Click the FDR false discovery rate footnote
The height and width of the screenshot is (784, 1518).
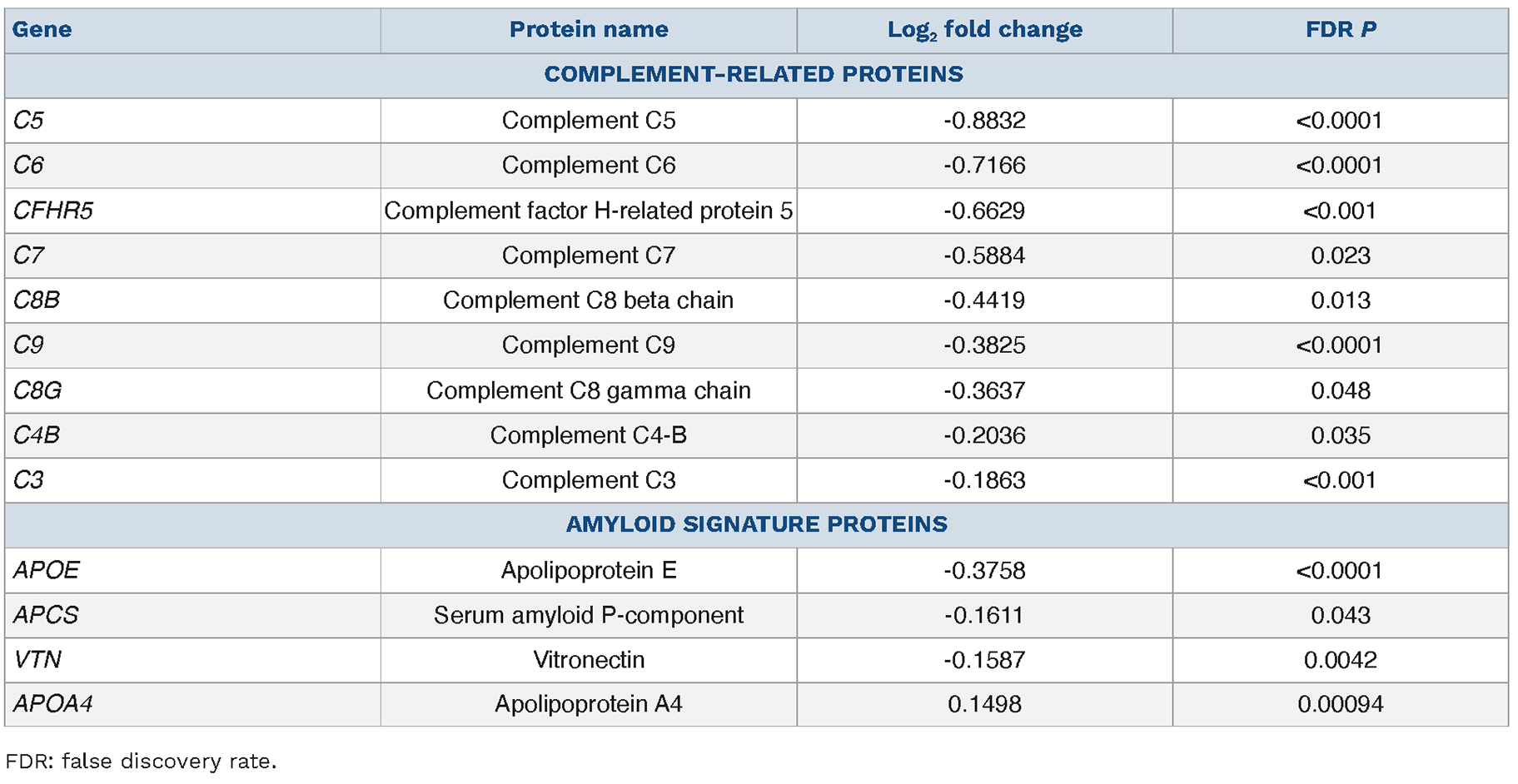point(141,762)
